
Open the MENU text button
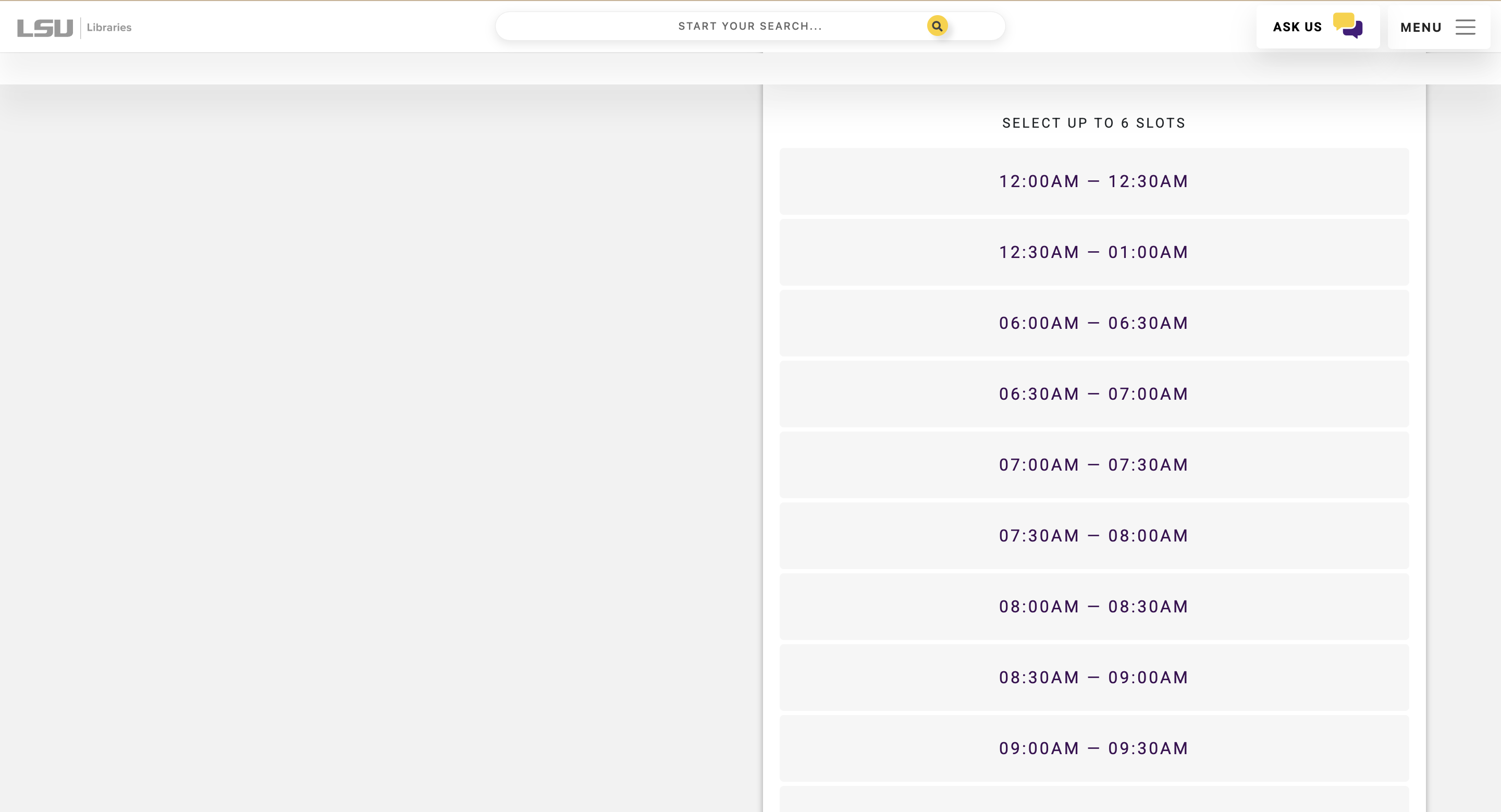(1421, 28)
